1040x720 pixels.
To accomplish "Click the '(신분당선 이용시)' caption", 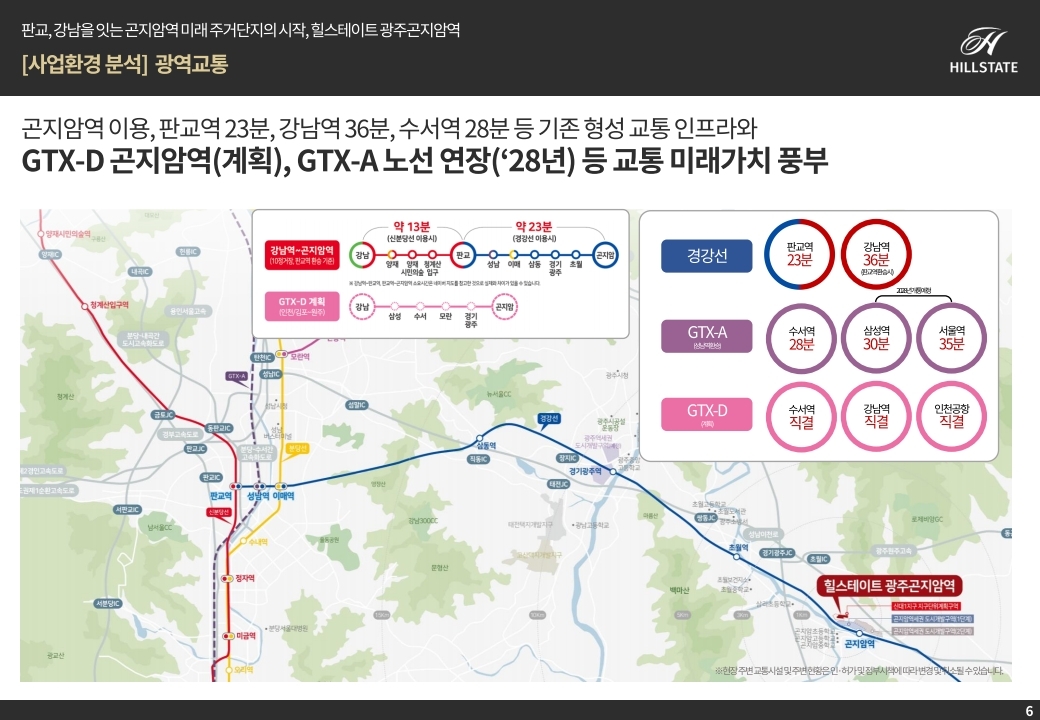I will tap(412, 239).
